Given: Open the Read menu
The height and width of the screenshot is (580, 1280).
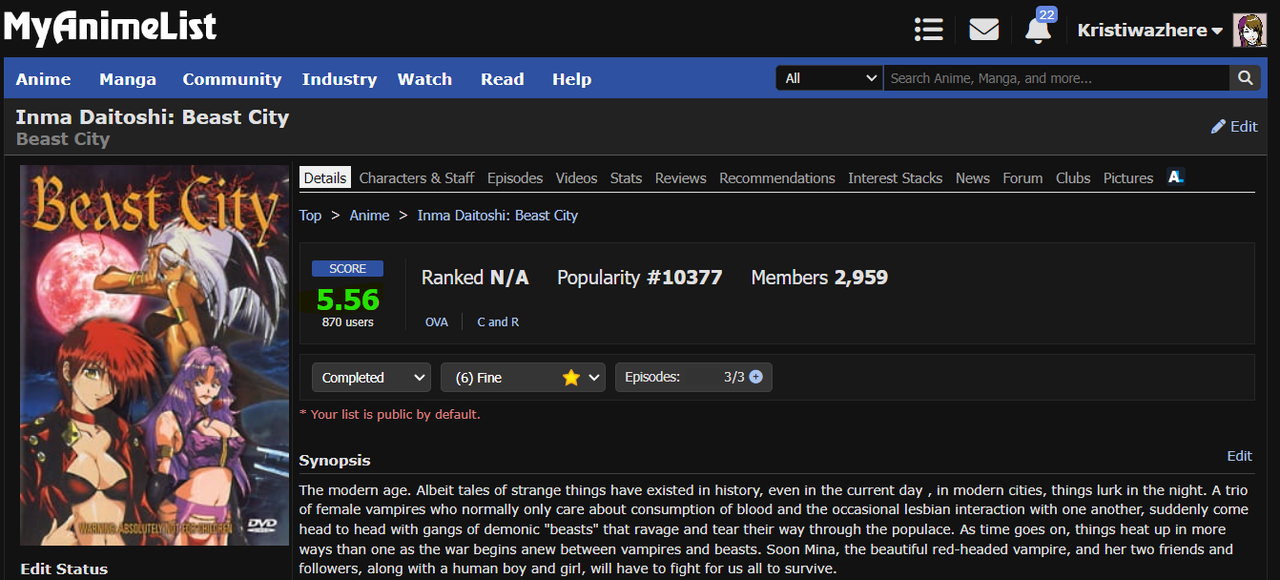Looking at the screenshot, I should click(502, 79).
